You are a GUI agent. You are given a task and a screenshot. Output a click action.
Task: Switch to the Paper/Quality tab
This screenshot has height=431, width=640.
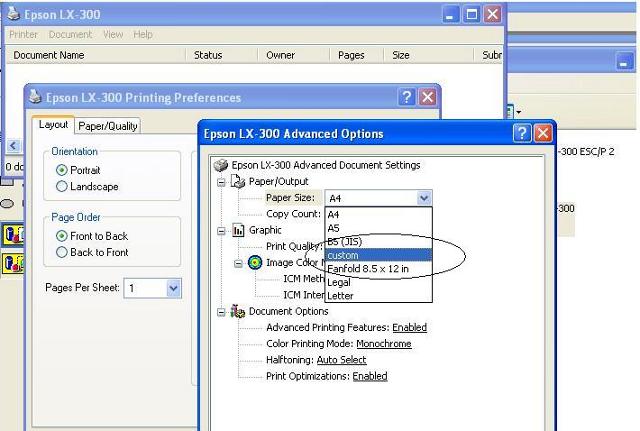tap(108, 126)
